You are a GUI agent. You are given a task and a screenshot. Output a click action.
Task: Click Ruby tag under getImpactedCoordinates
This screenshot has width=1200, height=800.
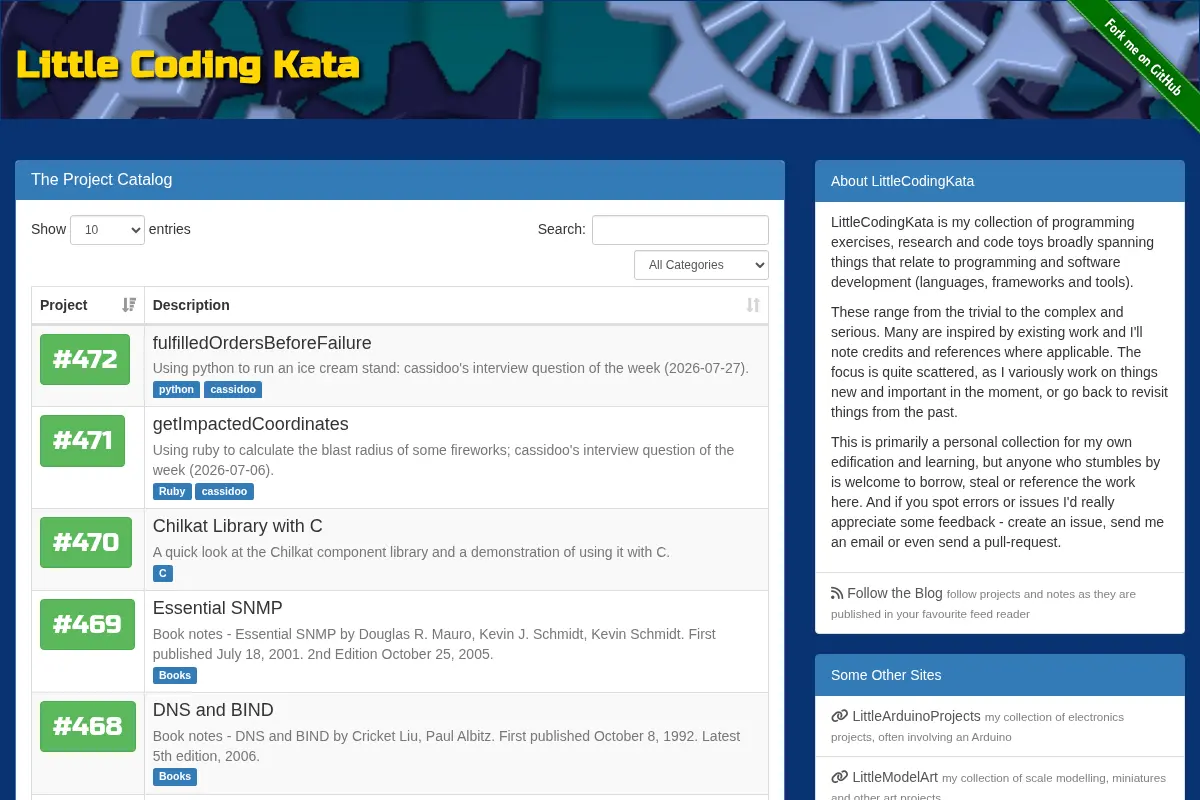172,492
